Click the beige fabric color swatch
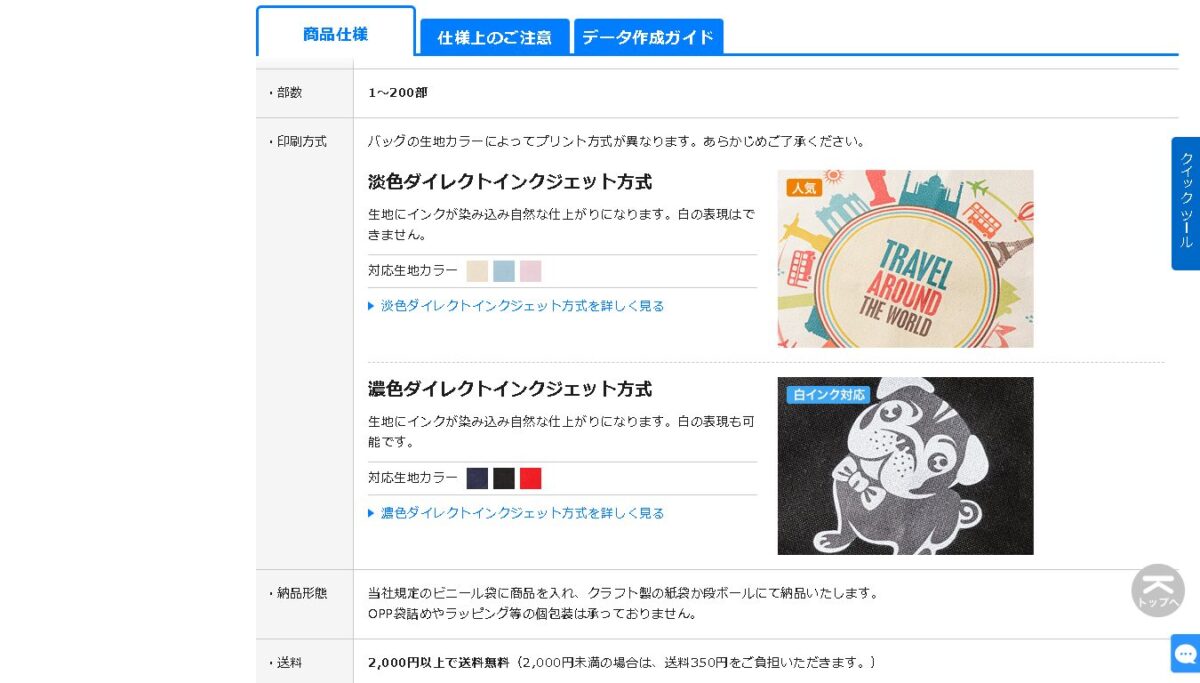Viewport: 1200px width, 683px height. coord(477,271)
